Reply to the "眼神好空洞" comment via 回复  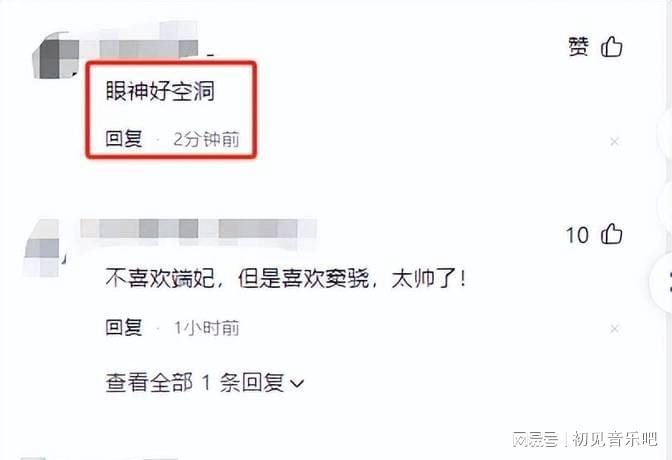[124, 139]
